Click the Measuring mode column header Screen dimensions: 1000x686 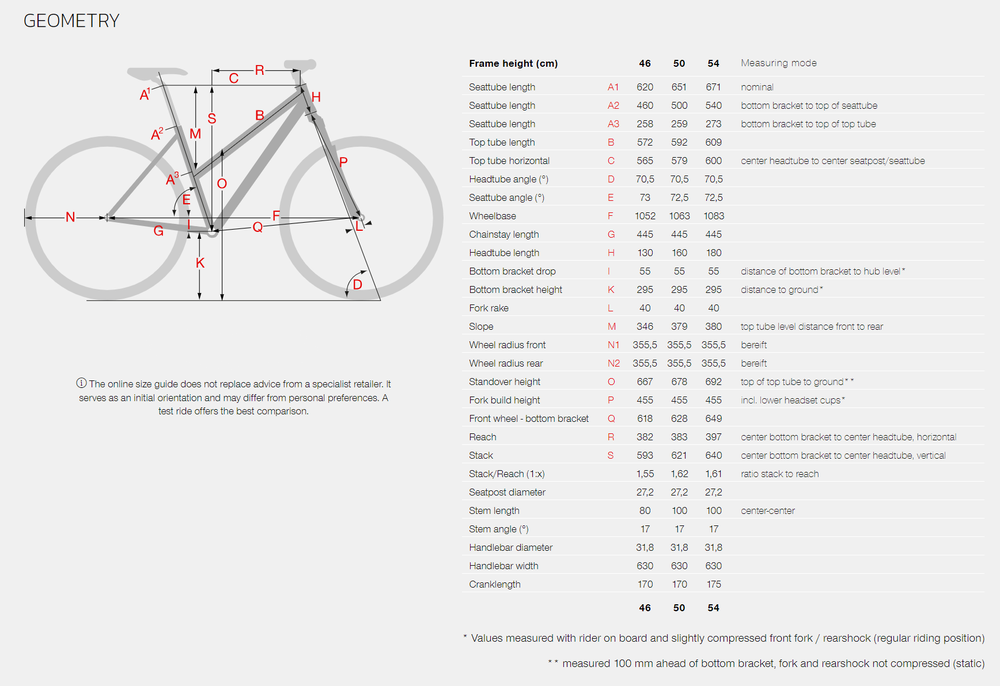click(778, 63)
